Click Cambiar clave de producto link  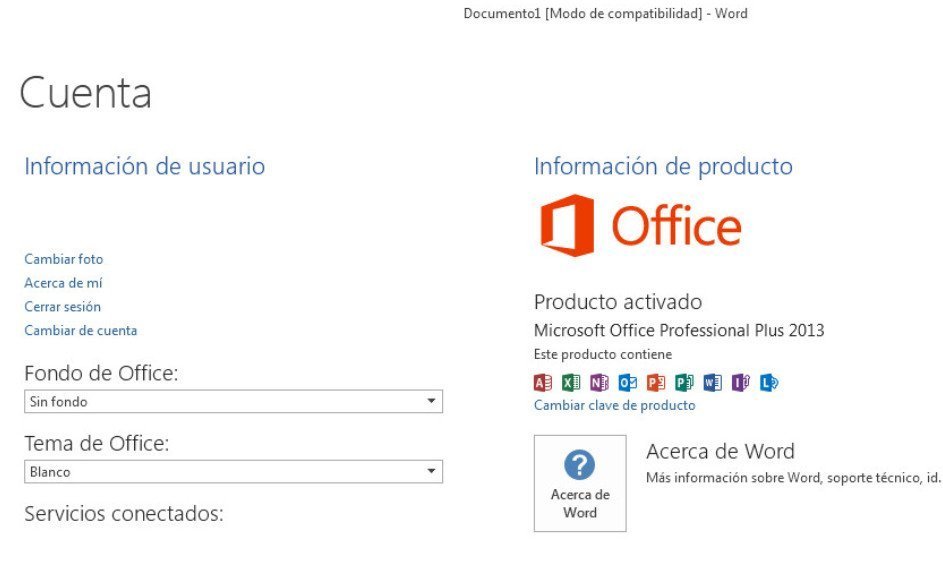(615, 405)
